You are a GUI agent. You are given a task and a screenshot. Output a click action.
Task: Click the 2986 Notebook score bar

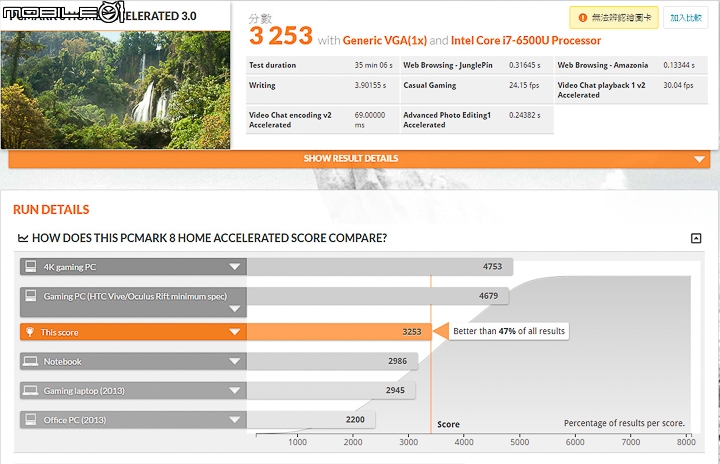tap(332, 361)
